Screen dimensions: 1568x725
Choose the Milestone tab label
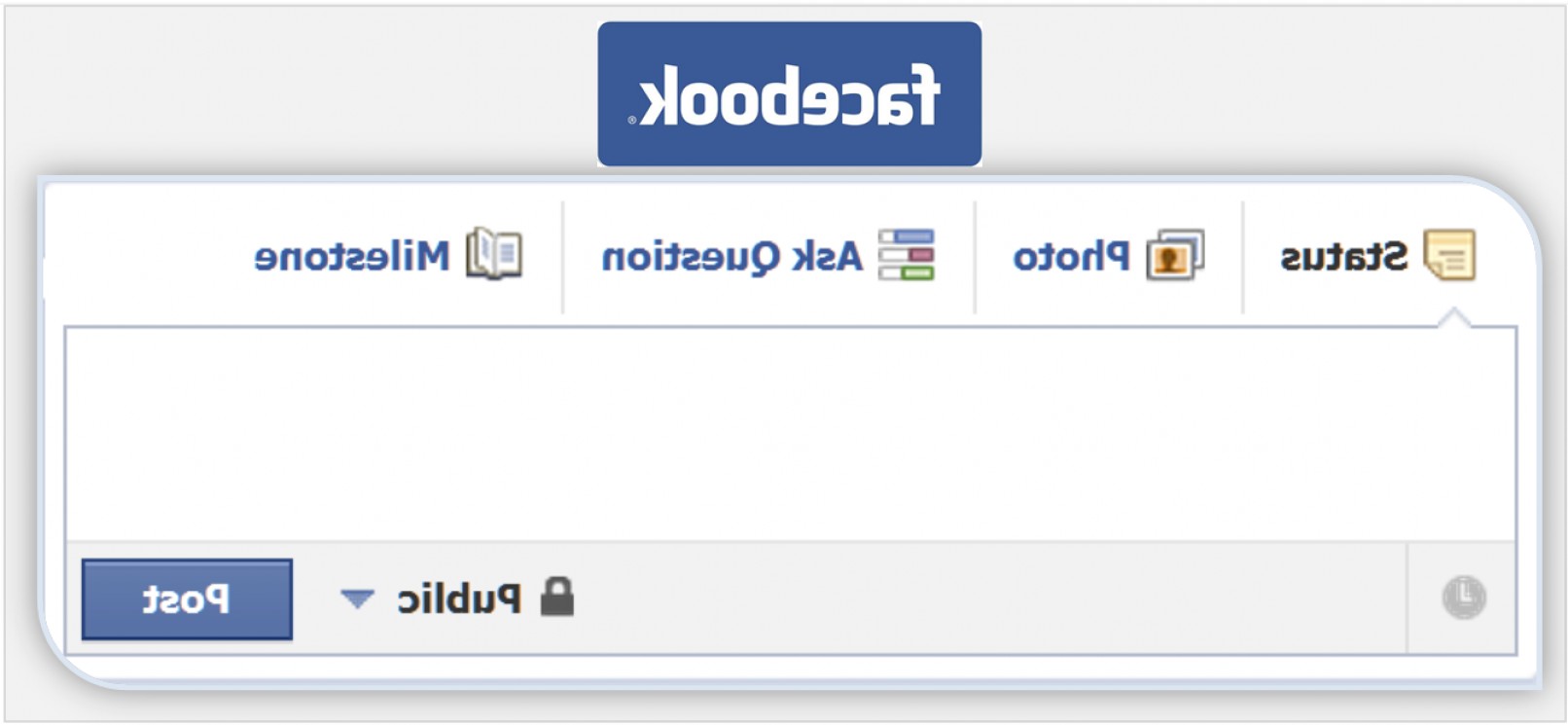pos(351,257)
